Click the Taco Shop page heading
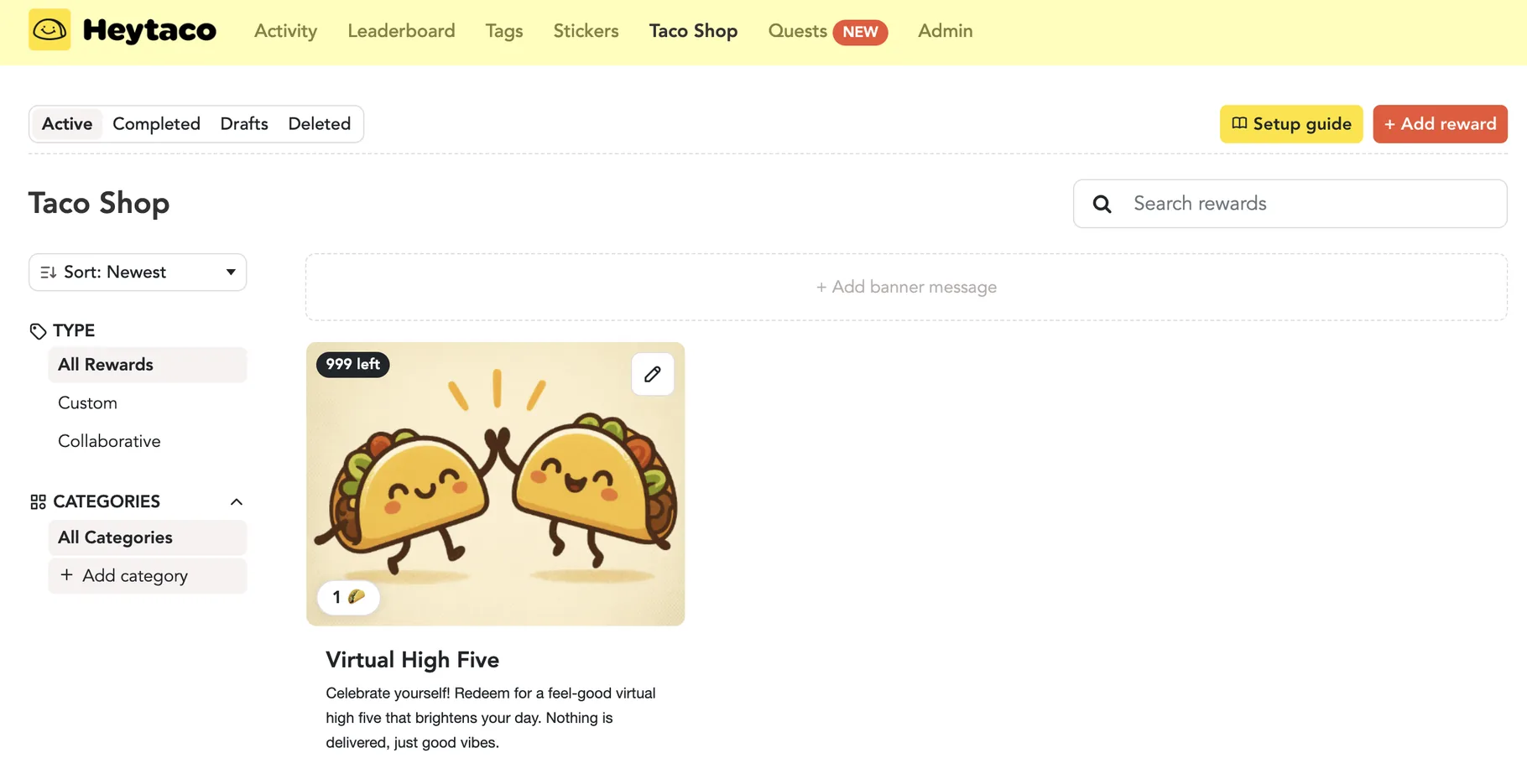1527x784 pixels. [99, 204]
